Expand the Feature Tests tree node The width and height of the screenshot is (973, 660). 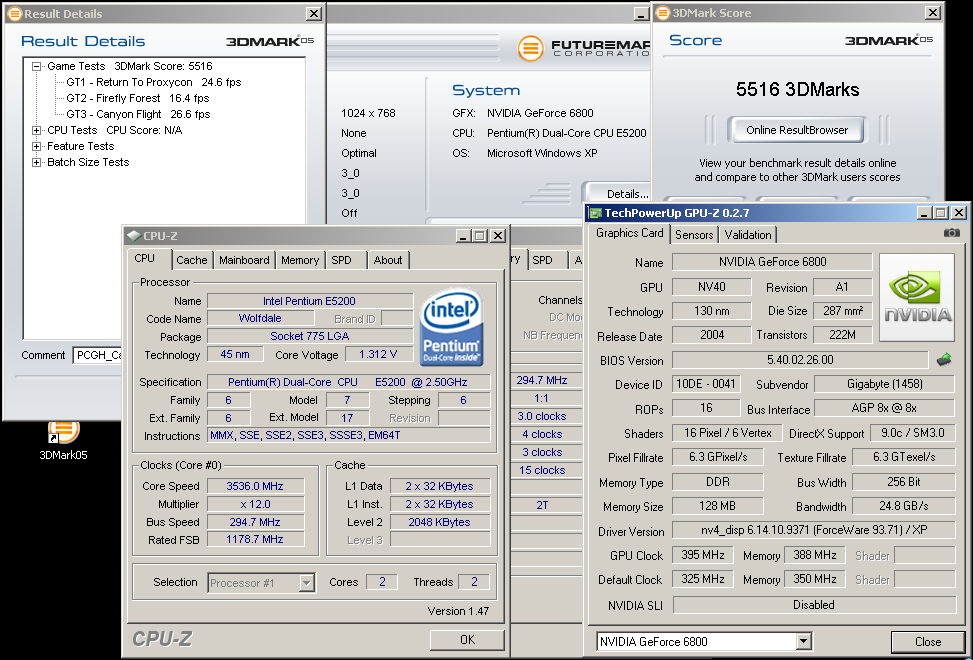(37, 146)
